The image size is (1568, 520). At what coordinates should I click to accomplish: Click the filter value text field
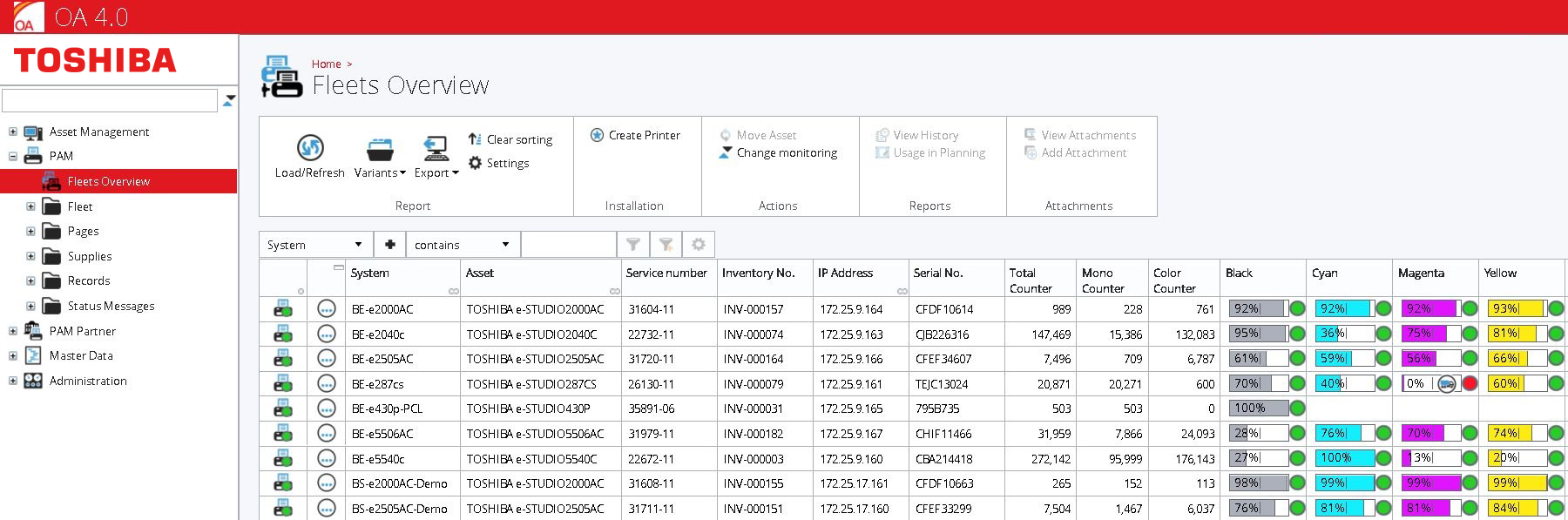pos(568,245)
